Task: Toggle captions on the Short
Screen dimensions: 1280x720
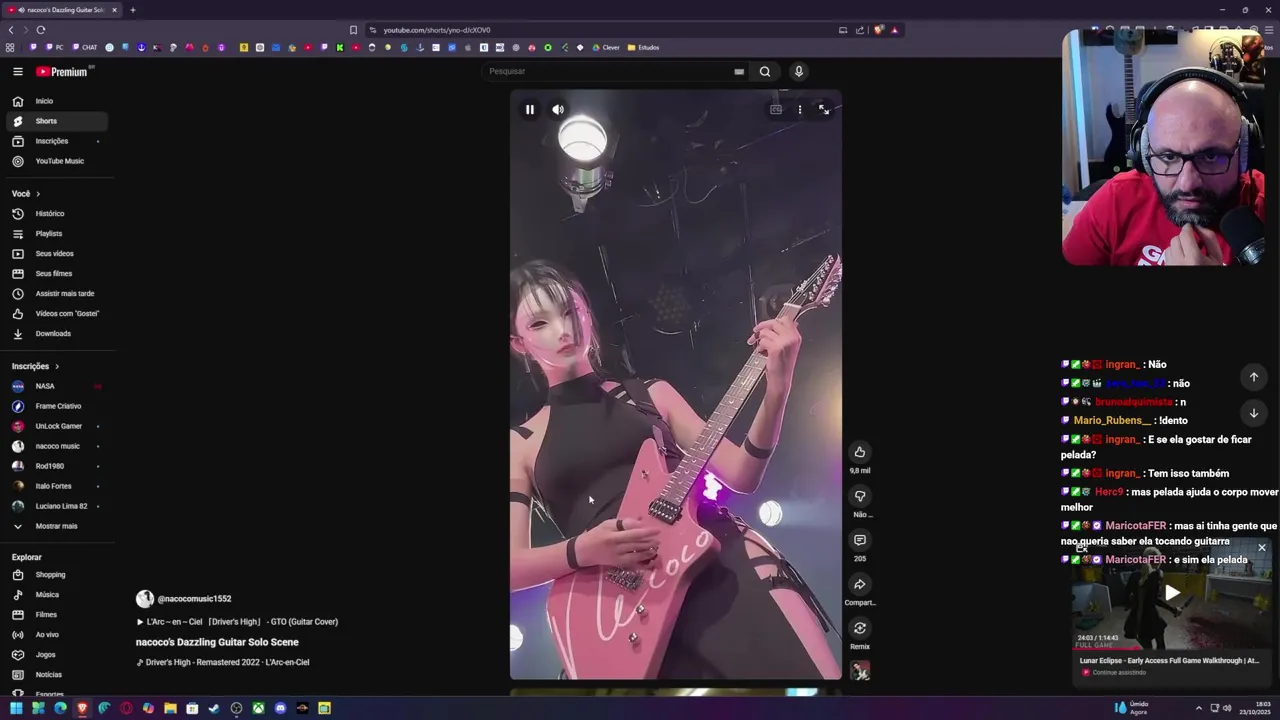Action: pyautogui.click(x=776, y=110)
